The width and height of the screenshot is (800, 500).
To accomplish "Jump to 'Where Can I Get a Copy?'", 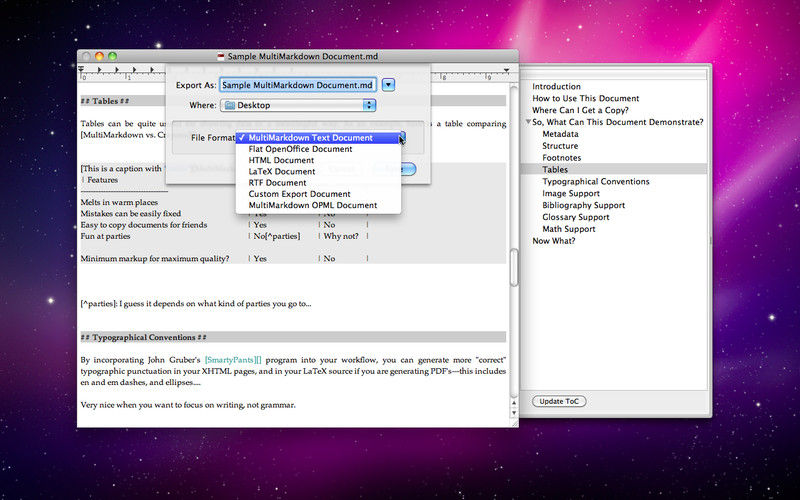I will [580, 110].
